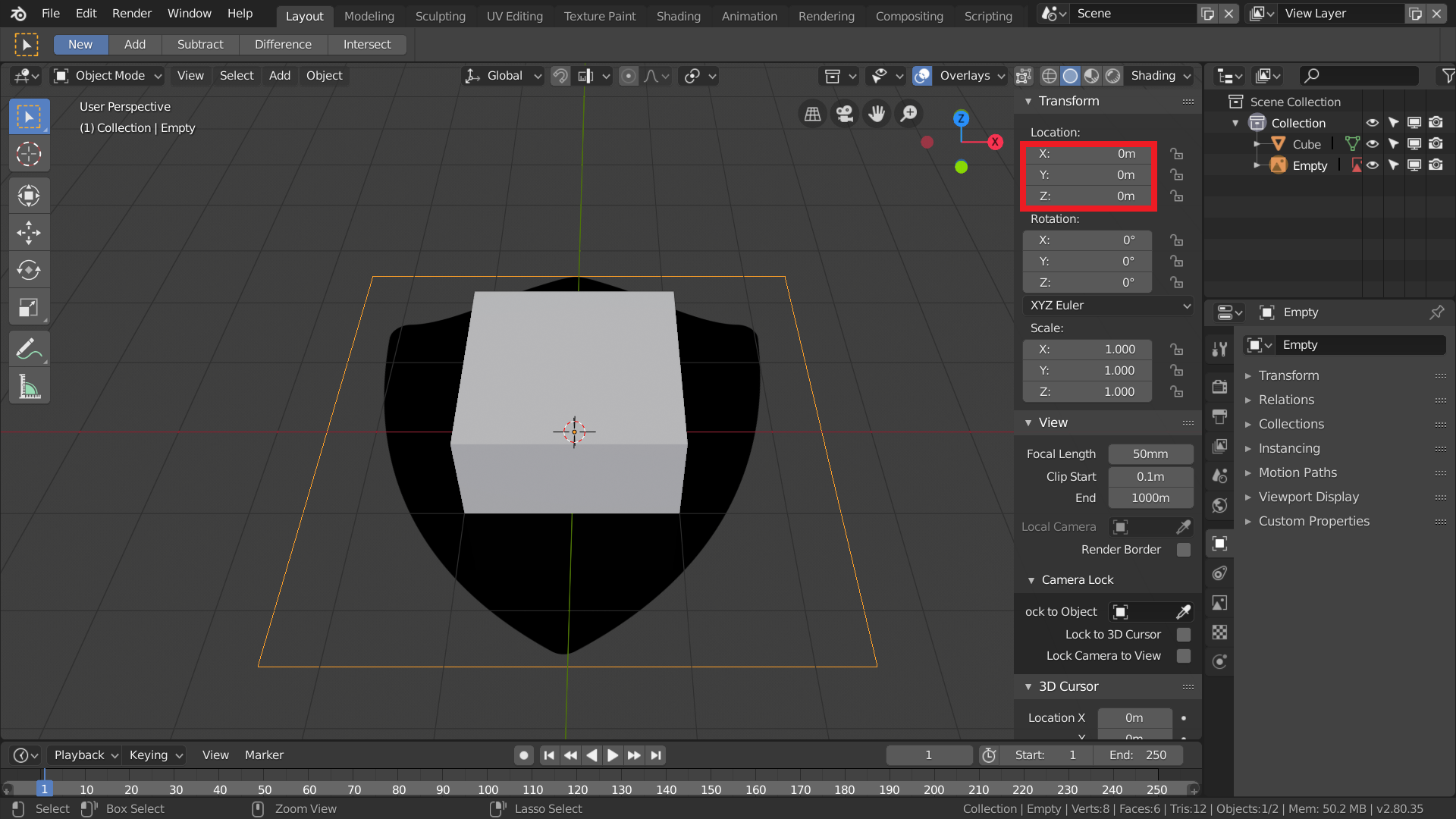Collapse the 3D Cursor panel
1456x819 pixels.
[1028, 687]
